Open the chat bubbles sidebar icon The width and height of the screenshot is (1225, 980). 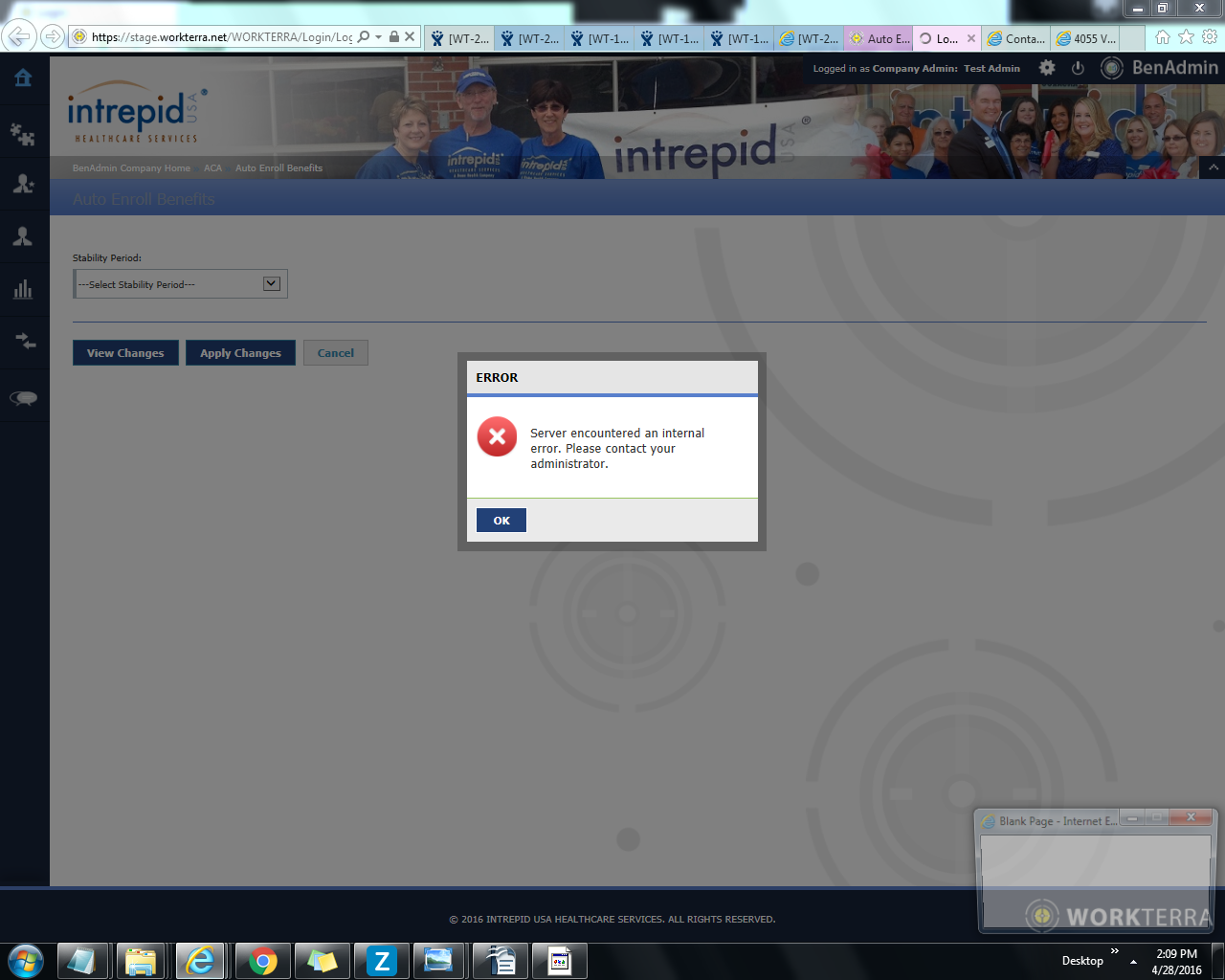point(23,398)
